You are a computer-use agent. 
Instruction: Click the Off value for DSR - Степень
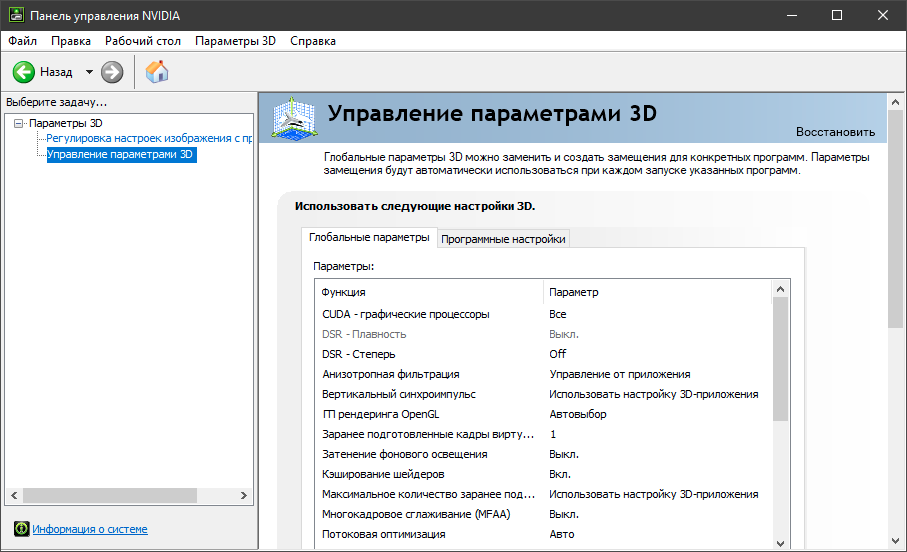click(x=558, y=354)
